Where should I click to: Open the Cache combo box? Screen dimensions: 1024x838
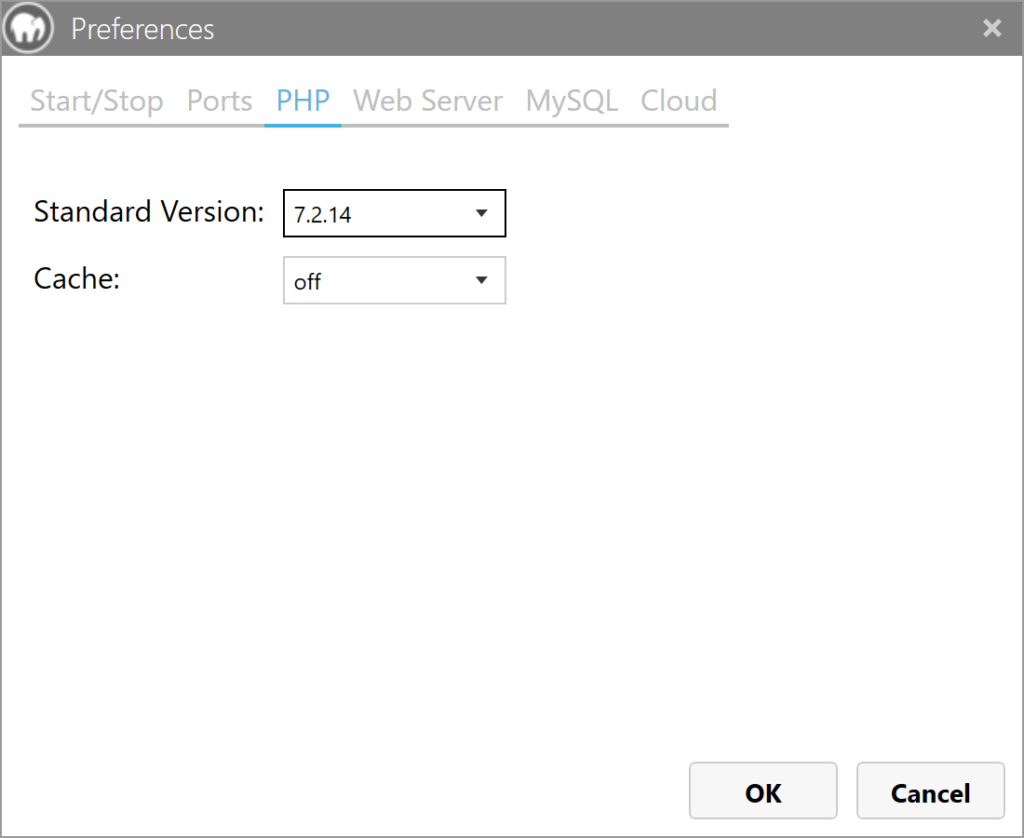click(394, 281)
